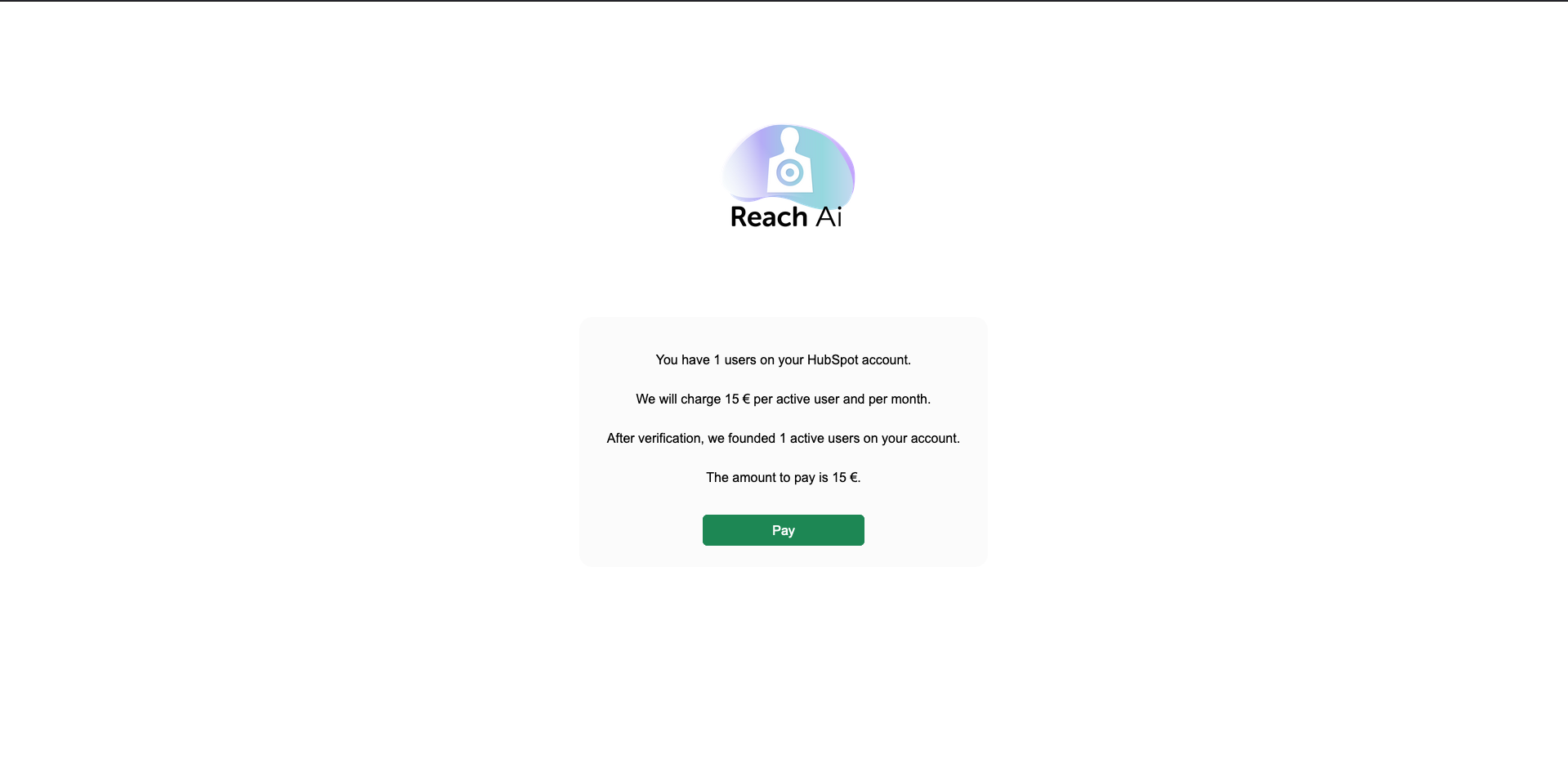This screenshot has width=1568, height=772.
Task: Click "The amount to pay is 15 €" line
Action: pyautogui.click(x=783, y=477)
